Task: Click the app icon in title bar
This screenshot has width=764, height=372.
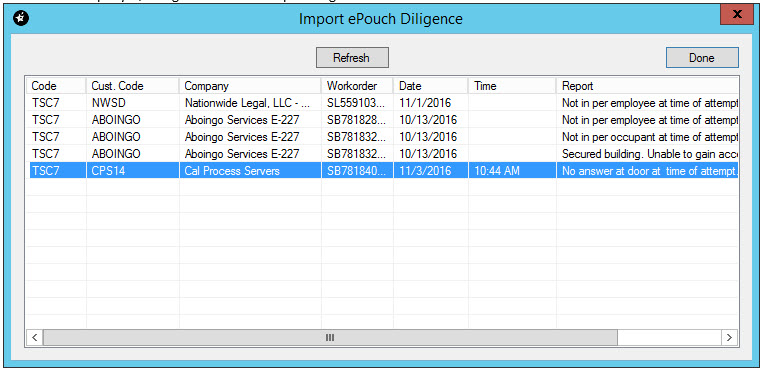Action: point(21,19)
